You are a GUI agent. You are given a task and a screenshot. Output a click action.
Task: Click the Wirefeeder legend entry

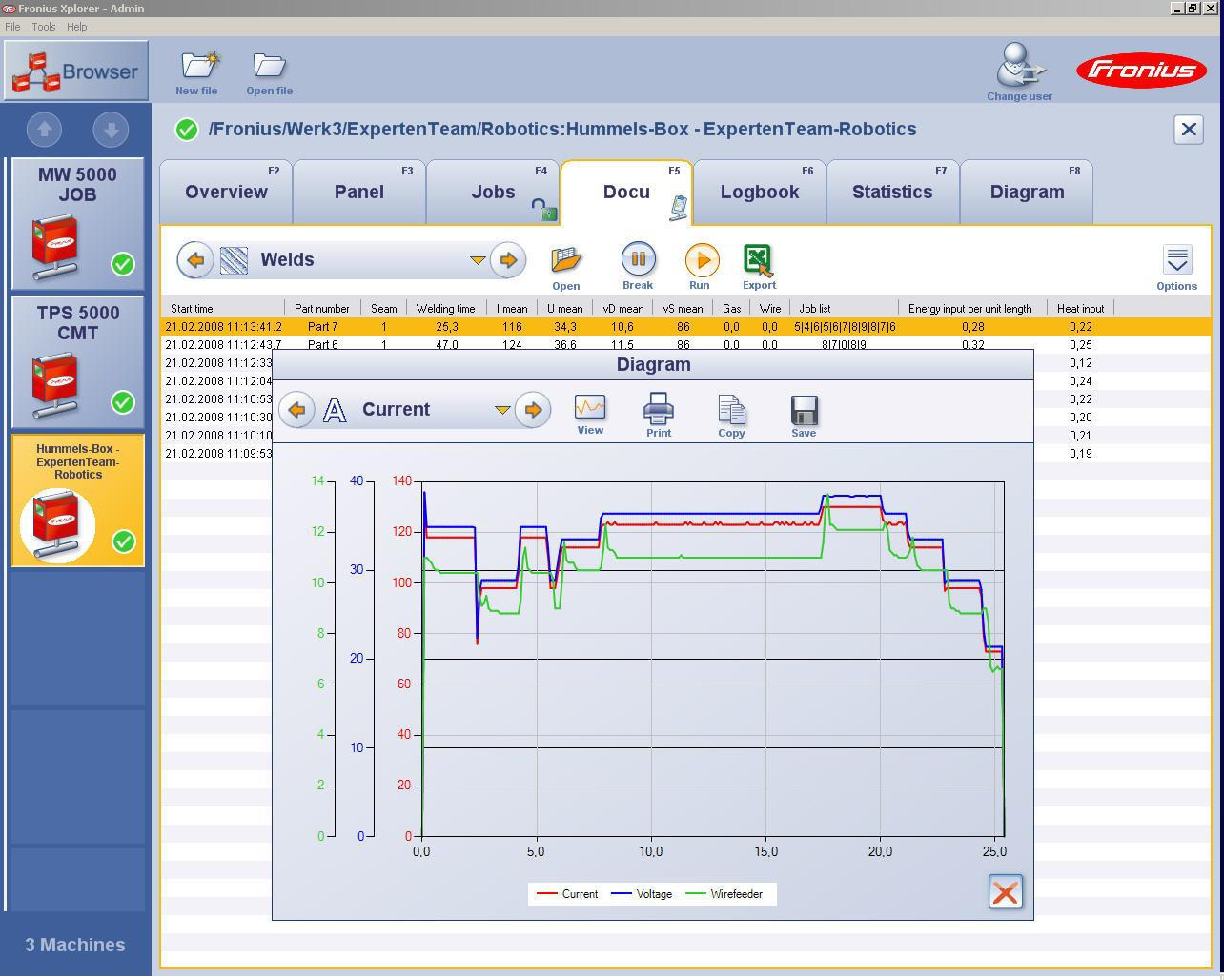coord(724,894)
